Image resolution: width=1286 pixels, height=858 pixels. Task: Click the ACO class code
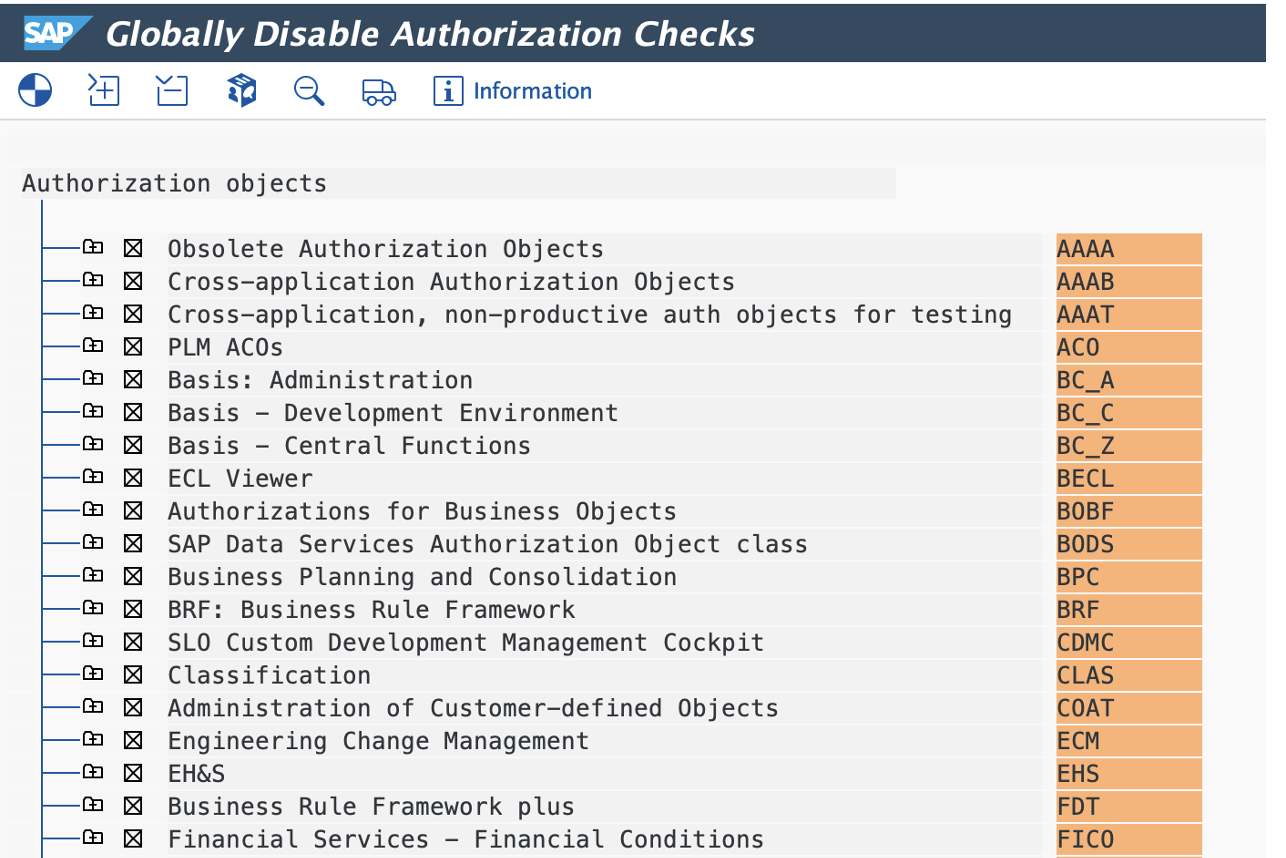(x=1129, y=347)
